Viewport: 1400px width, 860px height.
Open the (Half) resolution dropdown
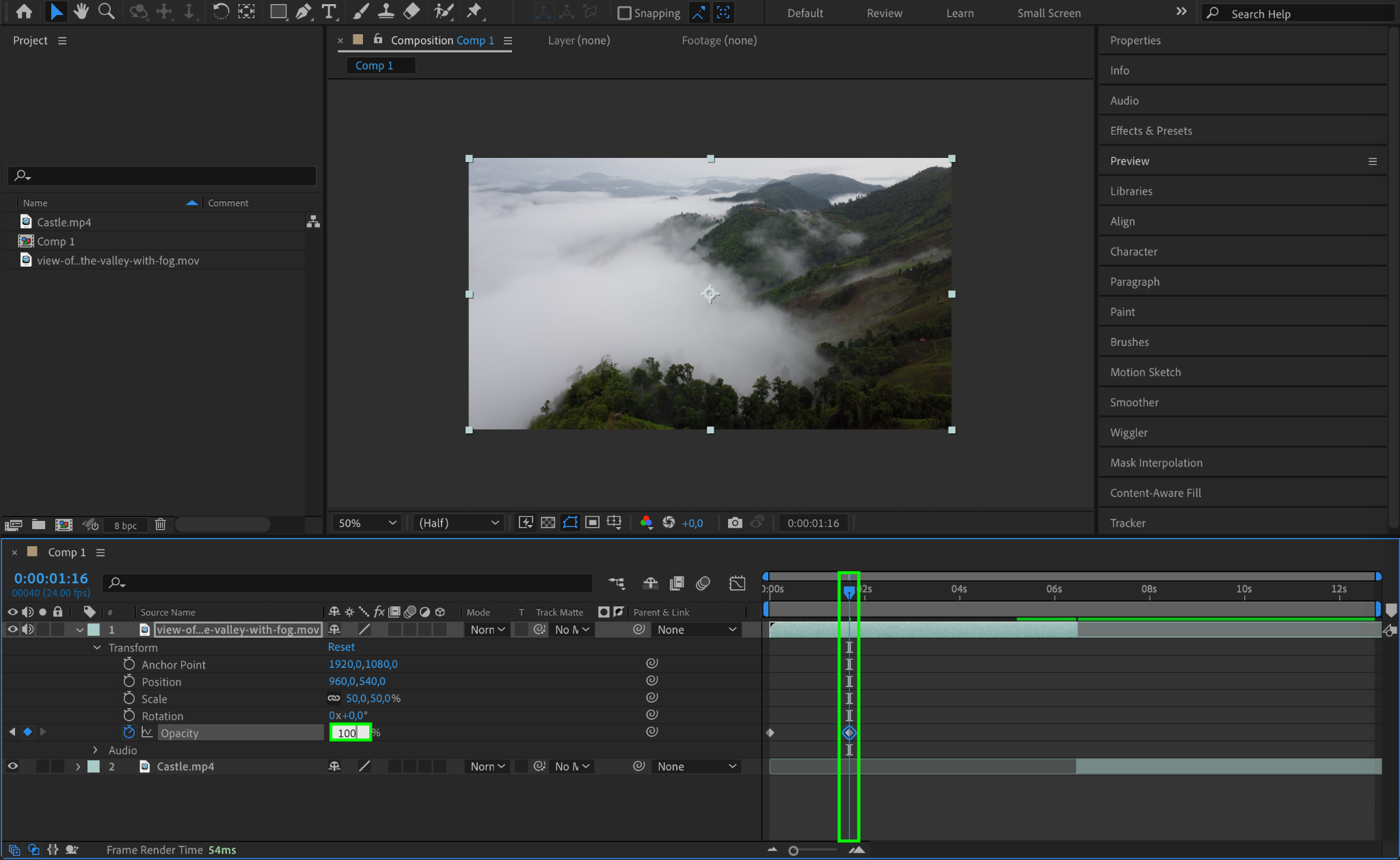458,523
